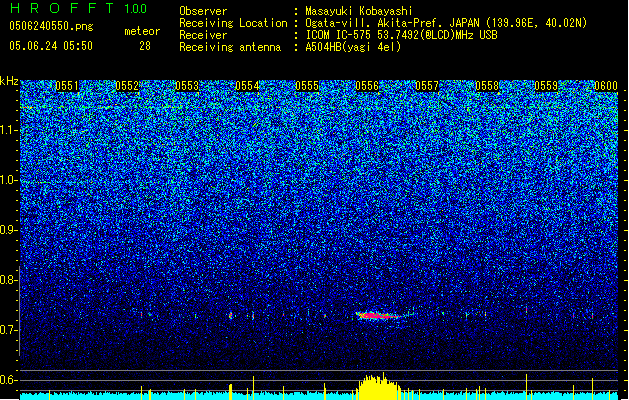
Task: Click the 'meteor' label
Action: click(142, 31)
